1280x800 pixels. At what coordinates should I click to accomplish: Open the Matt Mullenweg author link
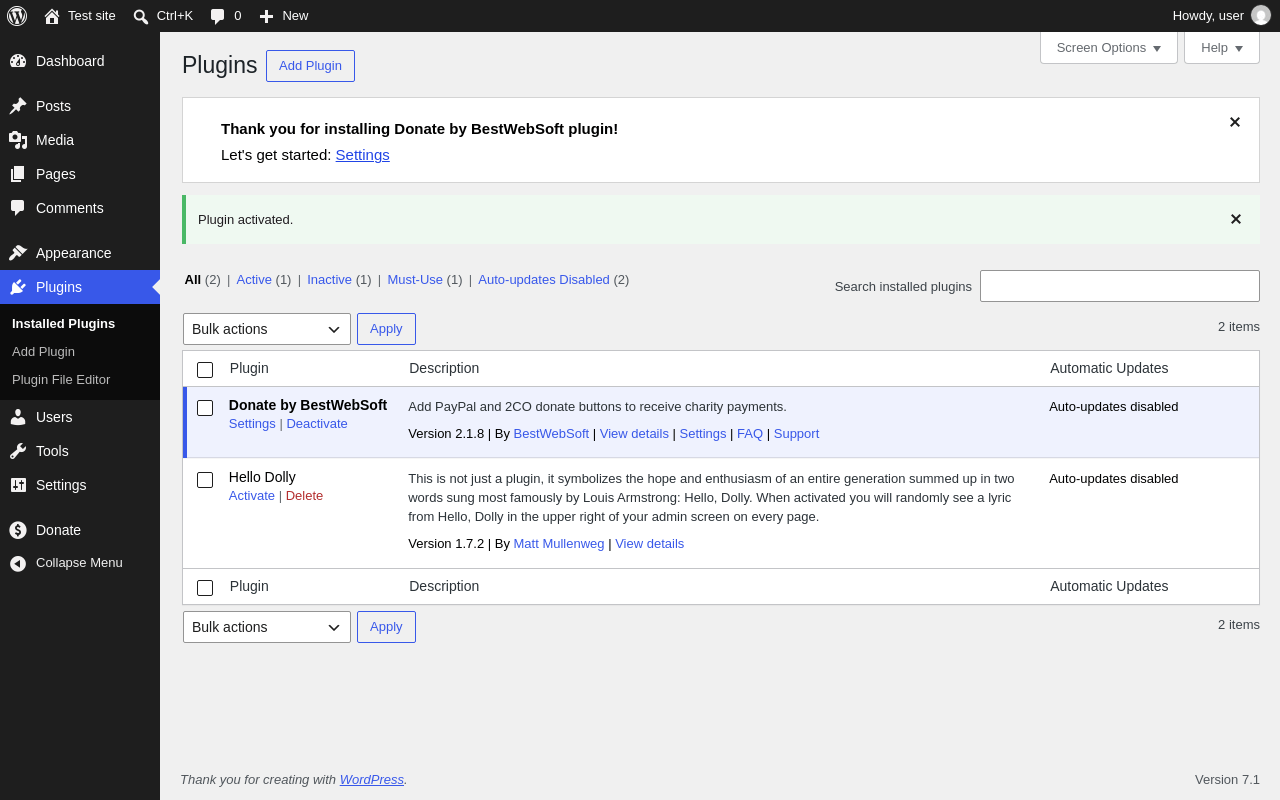[x=559, y=544]
